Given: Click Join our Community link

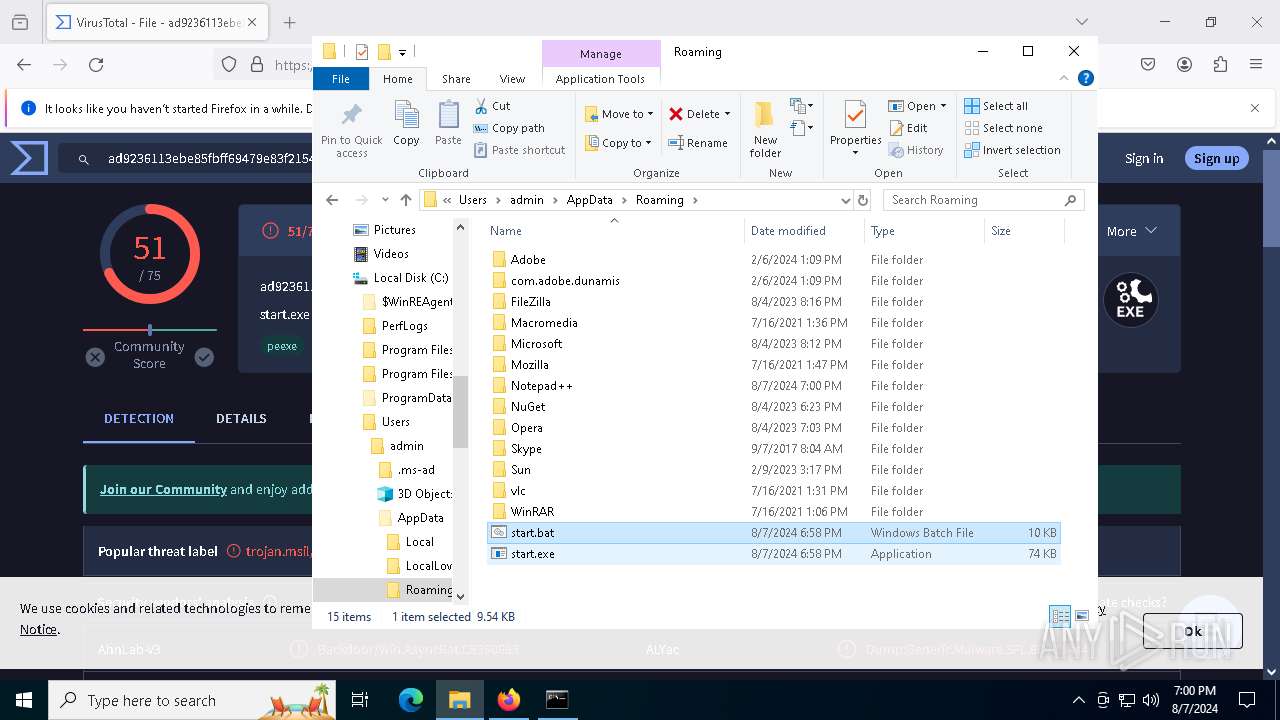Looking at the screenshot, I should (x=163, y=489).
